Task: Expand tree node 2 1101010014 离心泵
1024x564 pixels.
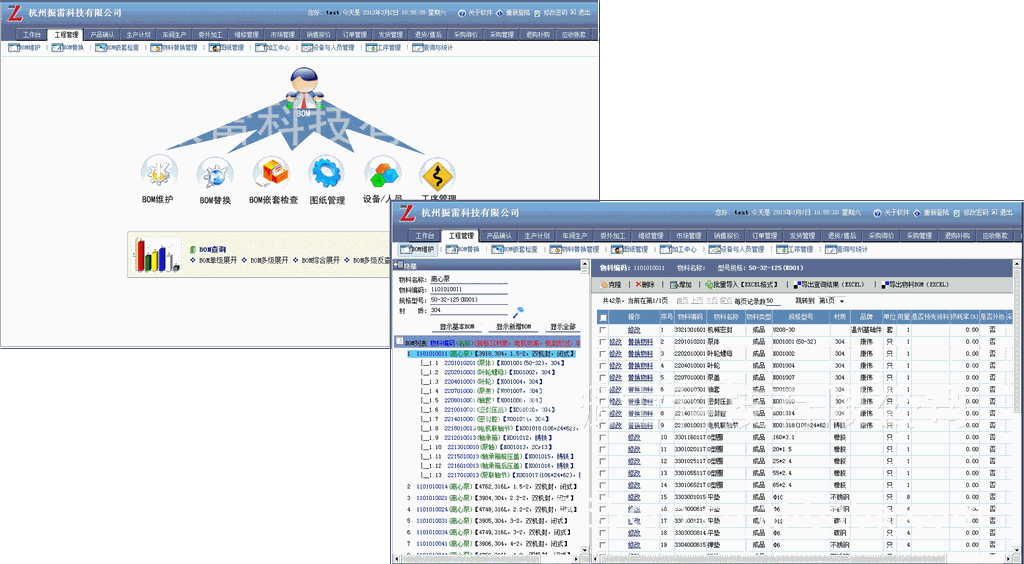Action: pyautogui.click(x=492, y=487)
